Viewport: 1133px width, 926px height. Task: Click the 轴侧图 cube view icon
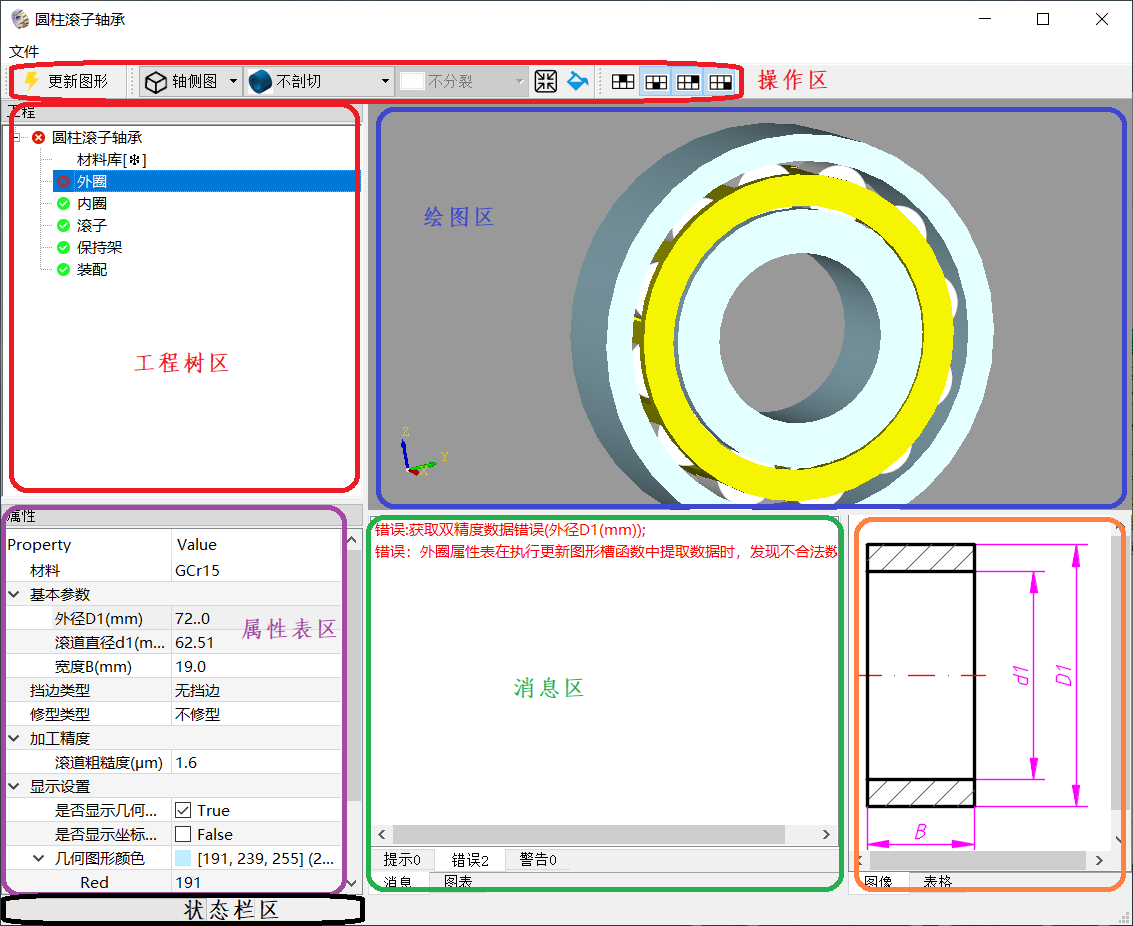(156, 82)
